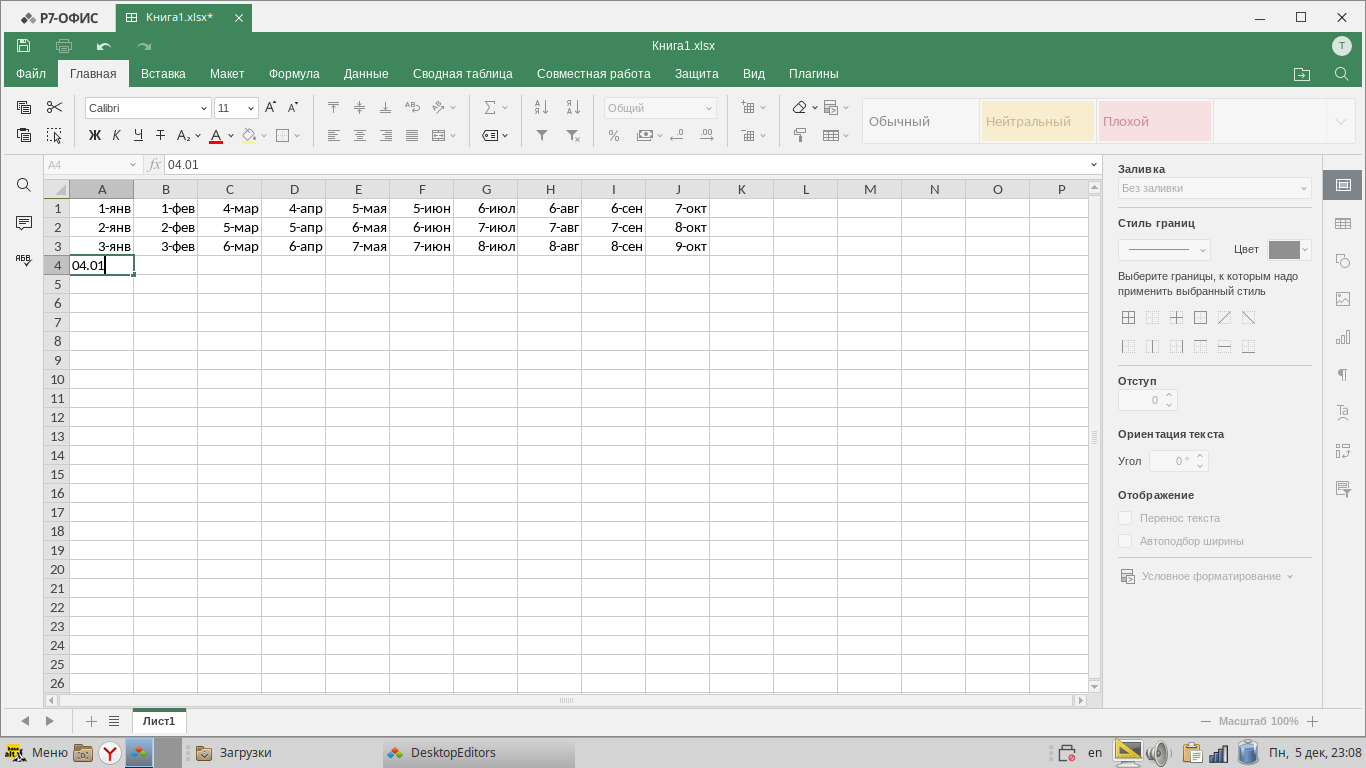1366x768 pixels.
Task: Switch to the Данные tab
Action: pos(366,74)
